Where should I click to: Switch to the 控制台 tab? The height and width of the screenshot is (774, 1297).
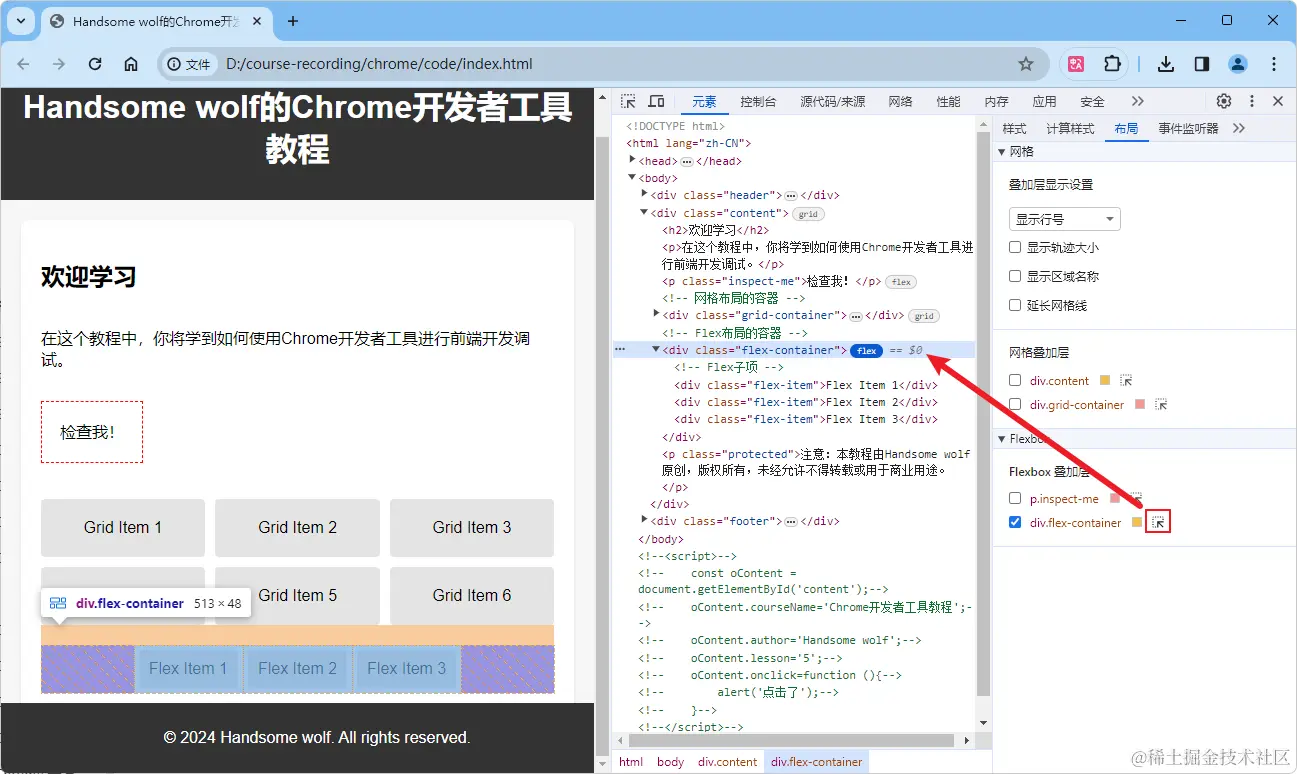point(758,101)
